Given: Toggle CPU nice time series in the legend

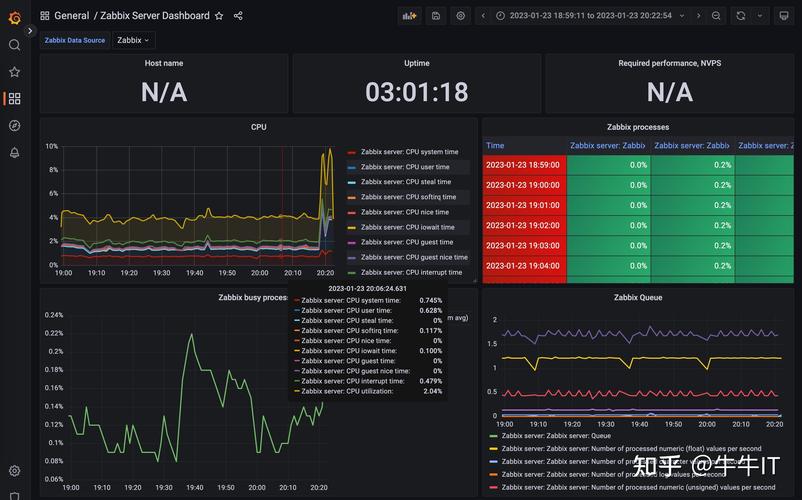Looking at the screenshot, I should (405, 212).
